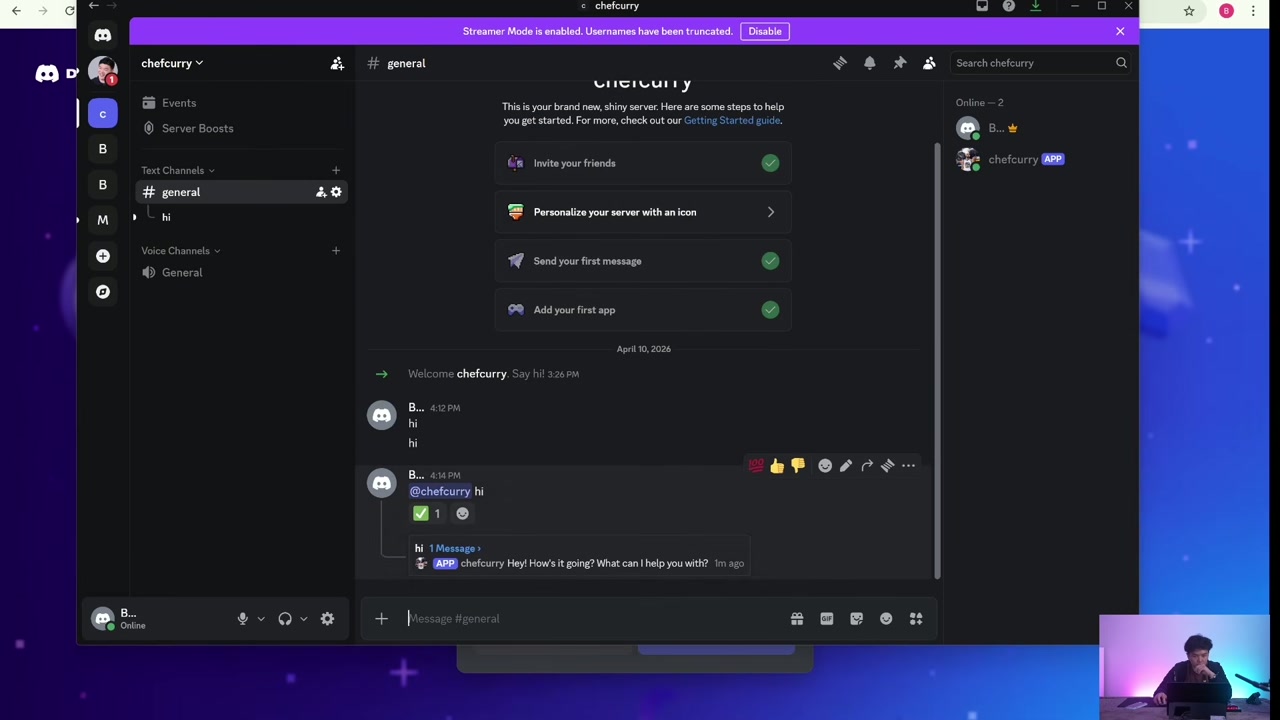This screenshot has width=1280, height=720.
Task: Edit general channel settings gear
Action: pyautogui.click(x=336, y=192)
